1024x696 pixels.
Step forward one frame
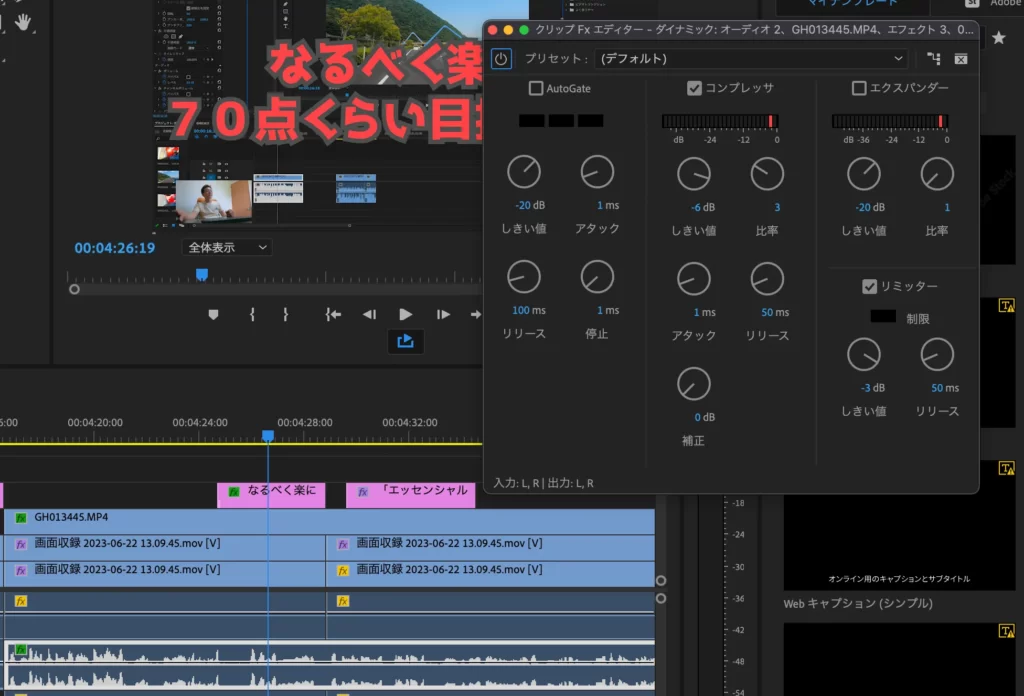coord(443,315)
